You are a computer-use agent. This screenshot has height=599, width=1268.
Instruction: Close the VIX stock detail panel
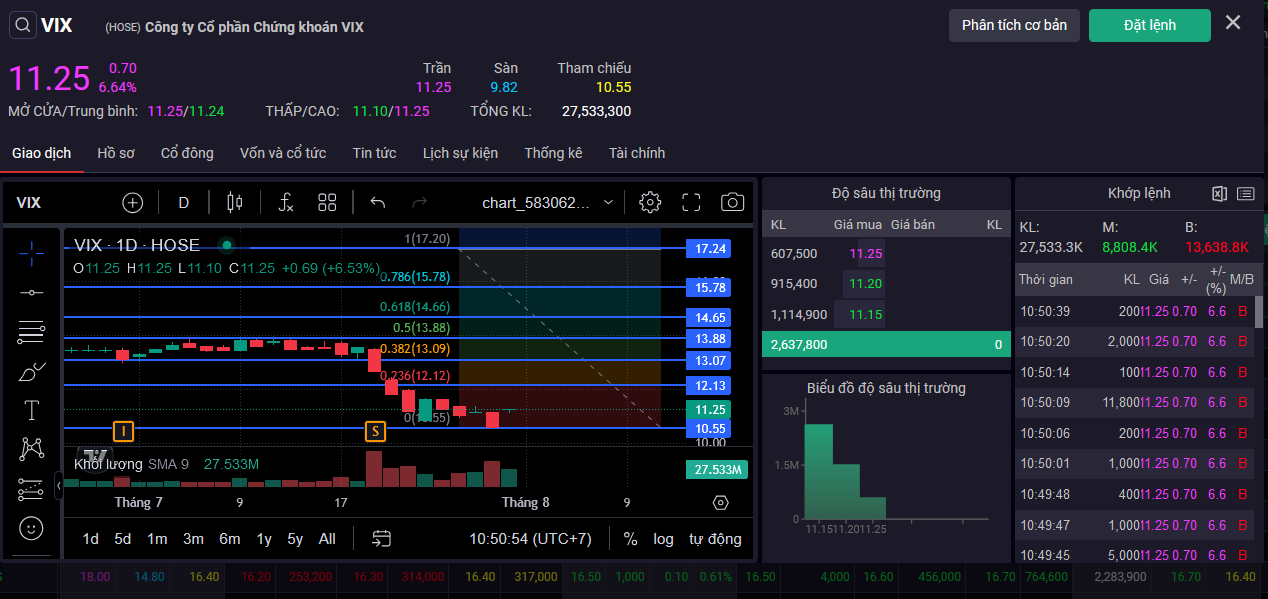click(x=1233, y=23)
